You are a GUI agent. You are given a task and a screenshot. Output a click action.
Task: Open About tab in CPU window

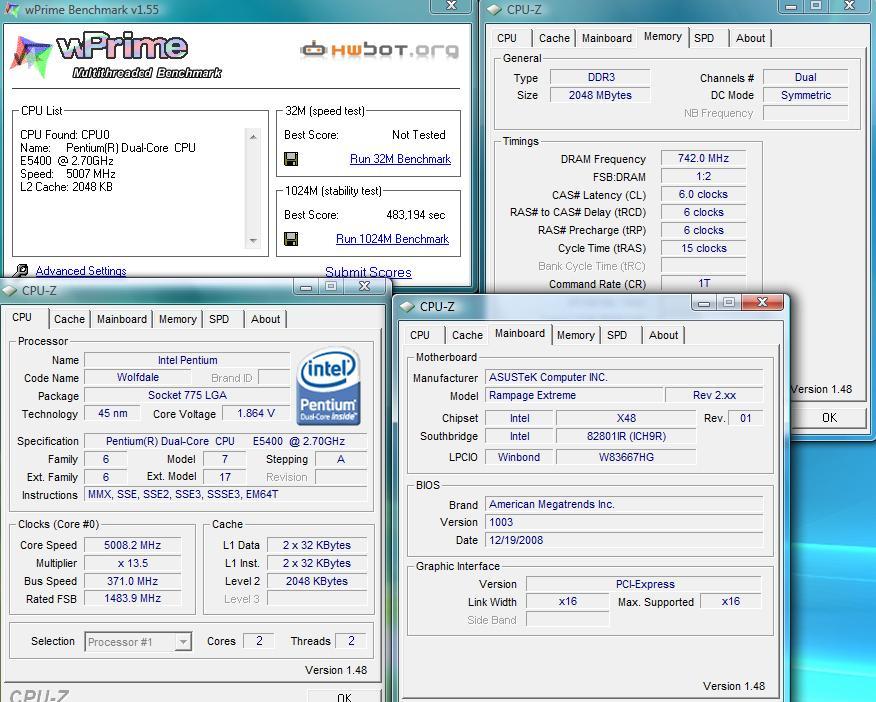coord(265,319)
